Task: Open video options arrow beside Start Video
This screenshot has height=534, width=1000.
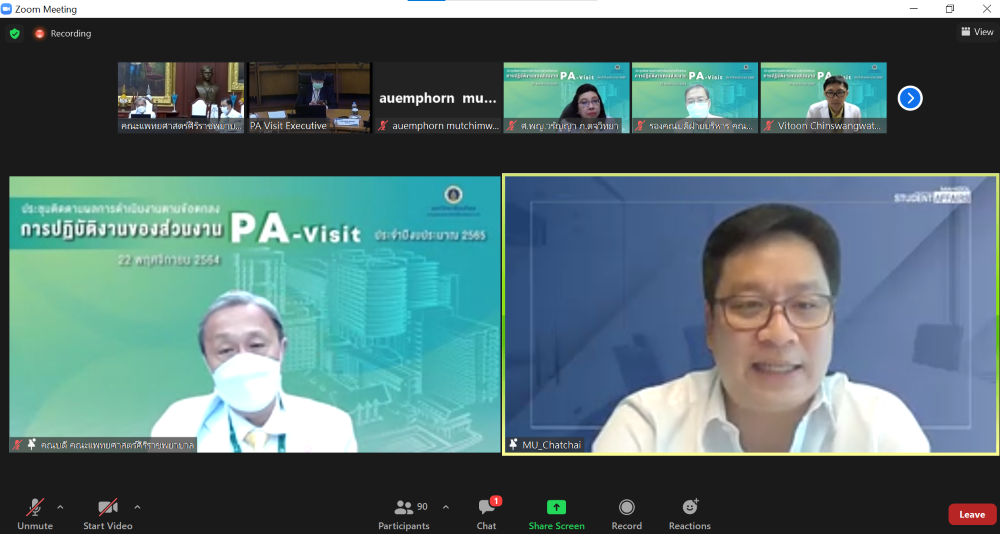Action: (137, 507)
